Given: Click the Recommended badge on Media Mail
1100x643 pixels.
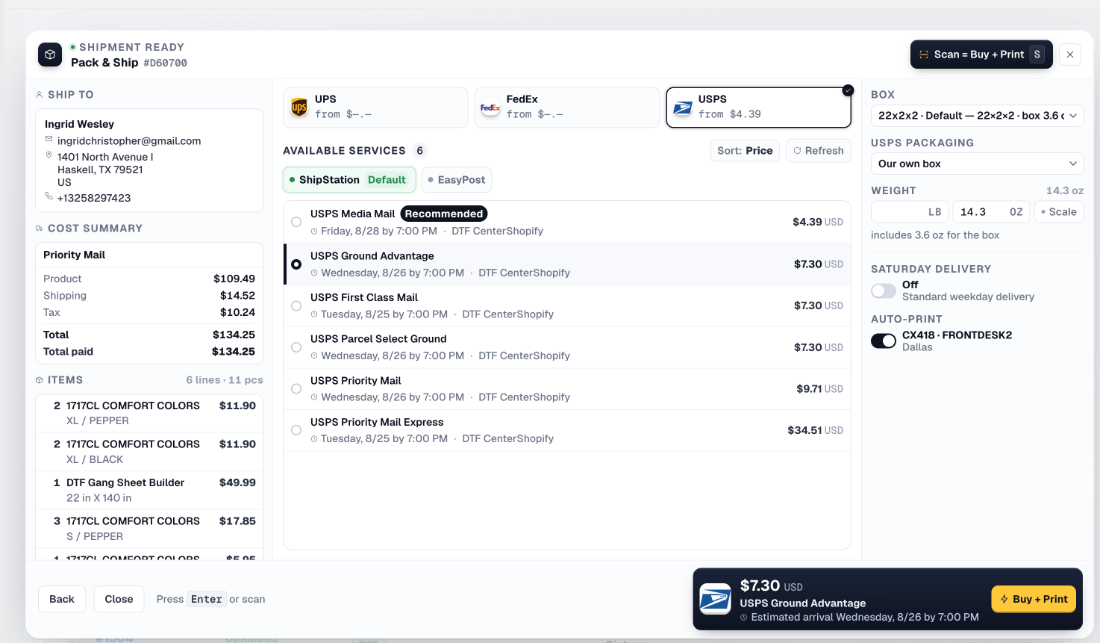Looking at the screenshot, I should click(x=444, y=214).
